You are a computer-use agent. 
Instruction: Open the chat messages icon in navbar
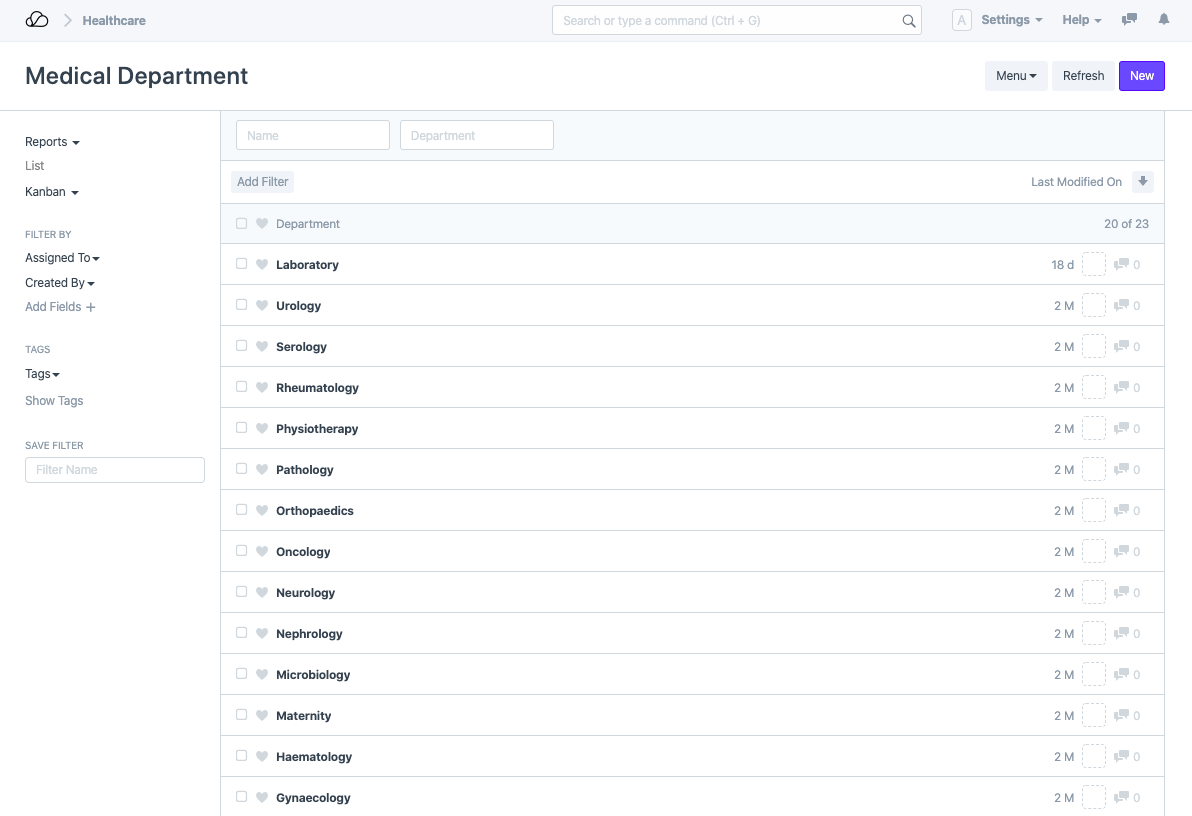(x=1129, y=20)
